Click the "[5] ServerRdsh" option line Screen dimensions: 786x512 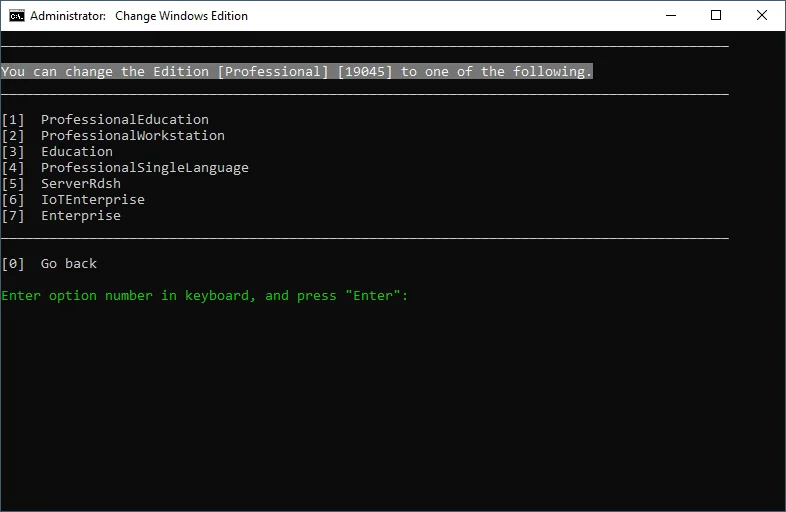(x=61, y=184)
